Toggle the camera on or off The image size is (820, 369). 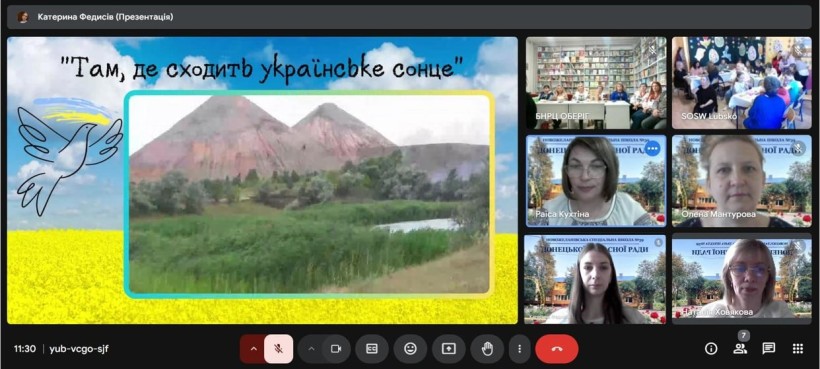(x=336, y=349)
